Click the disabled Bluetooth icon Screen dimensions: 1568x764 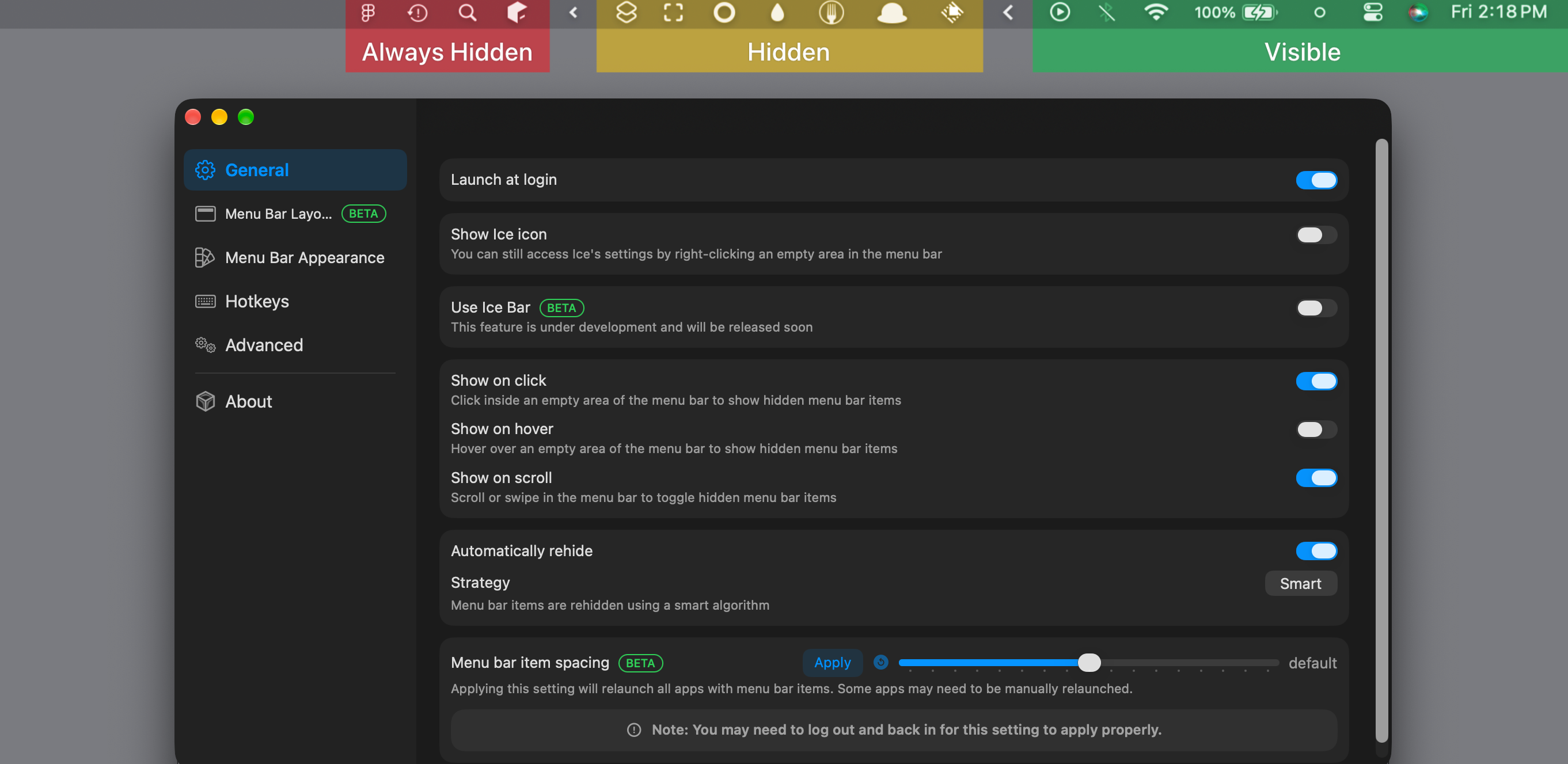(x=1107, y=12)
